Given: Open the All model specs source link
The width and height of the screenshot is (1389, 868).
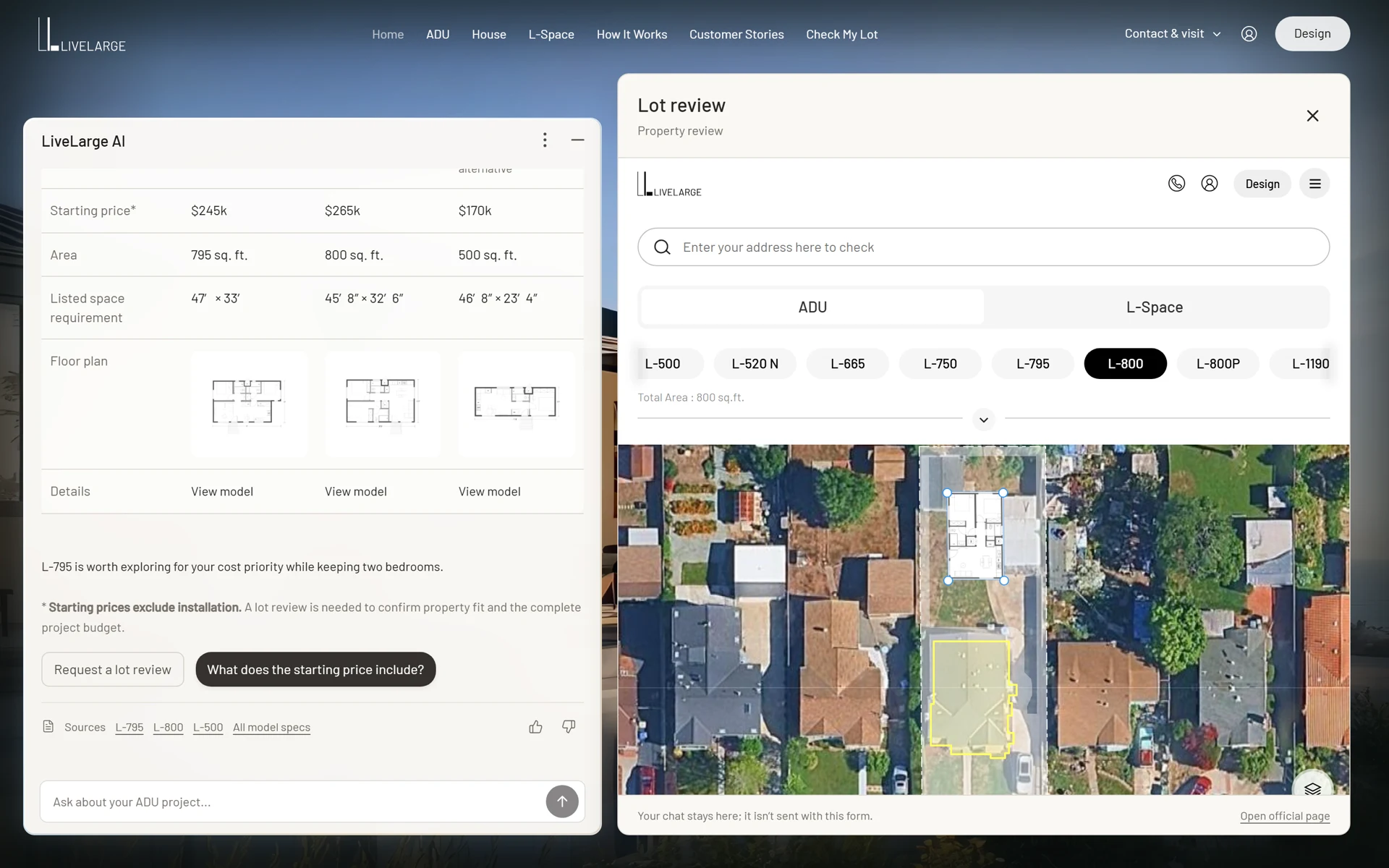Looking at the screenshot, I should point(271,727).
